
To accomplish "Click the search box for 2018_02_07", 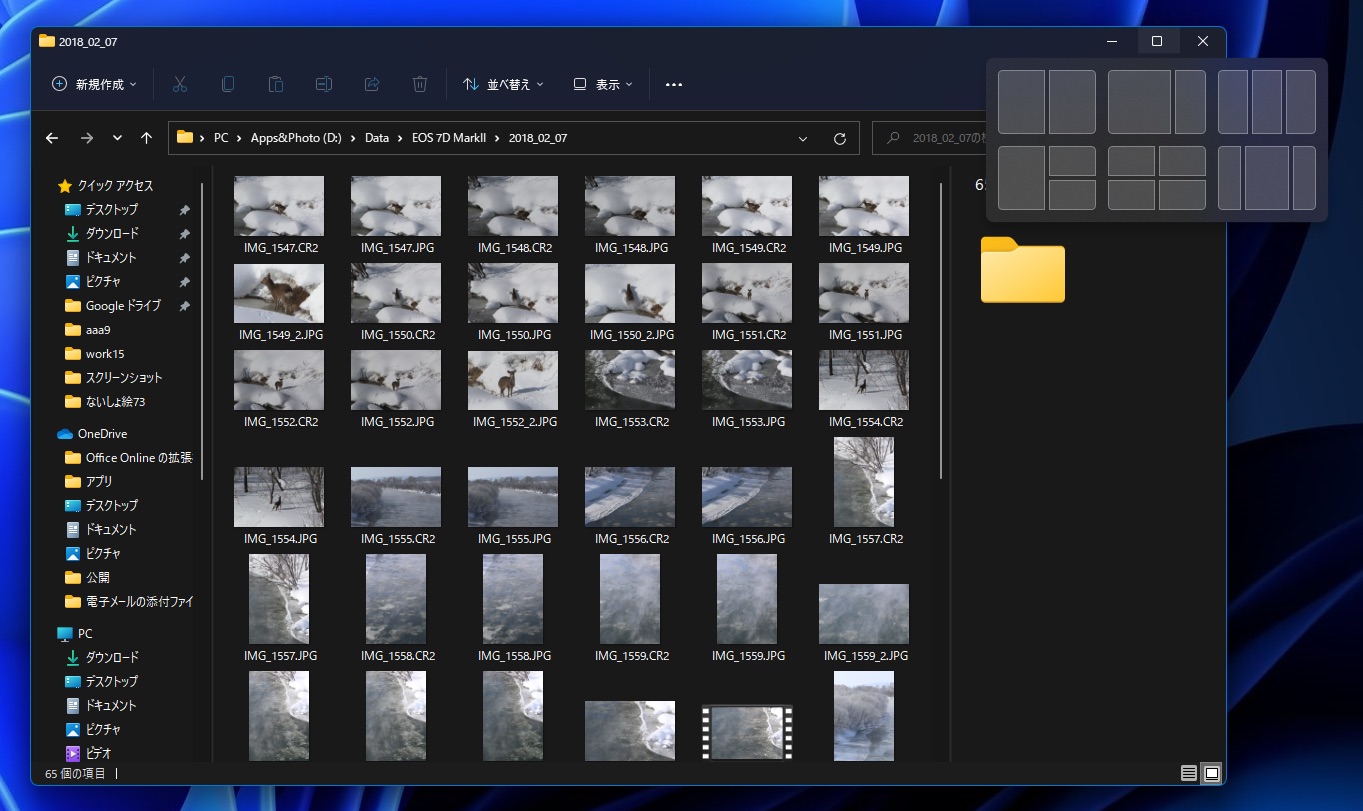I will [928, 138].
